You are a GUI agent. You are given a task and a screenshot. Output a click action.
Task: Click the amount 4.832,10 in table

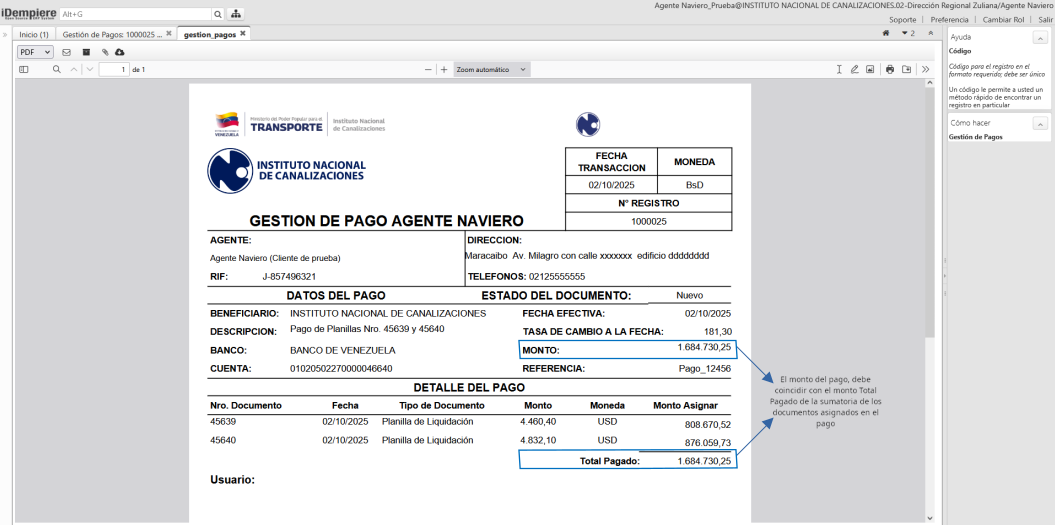point(538,440)
